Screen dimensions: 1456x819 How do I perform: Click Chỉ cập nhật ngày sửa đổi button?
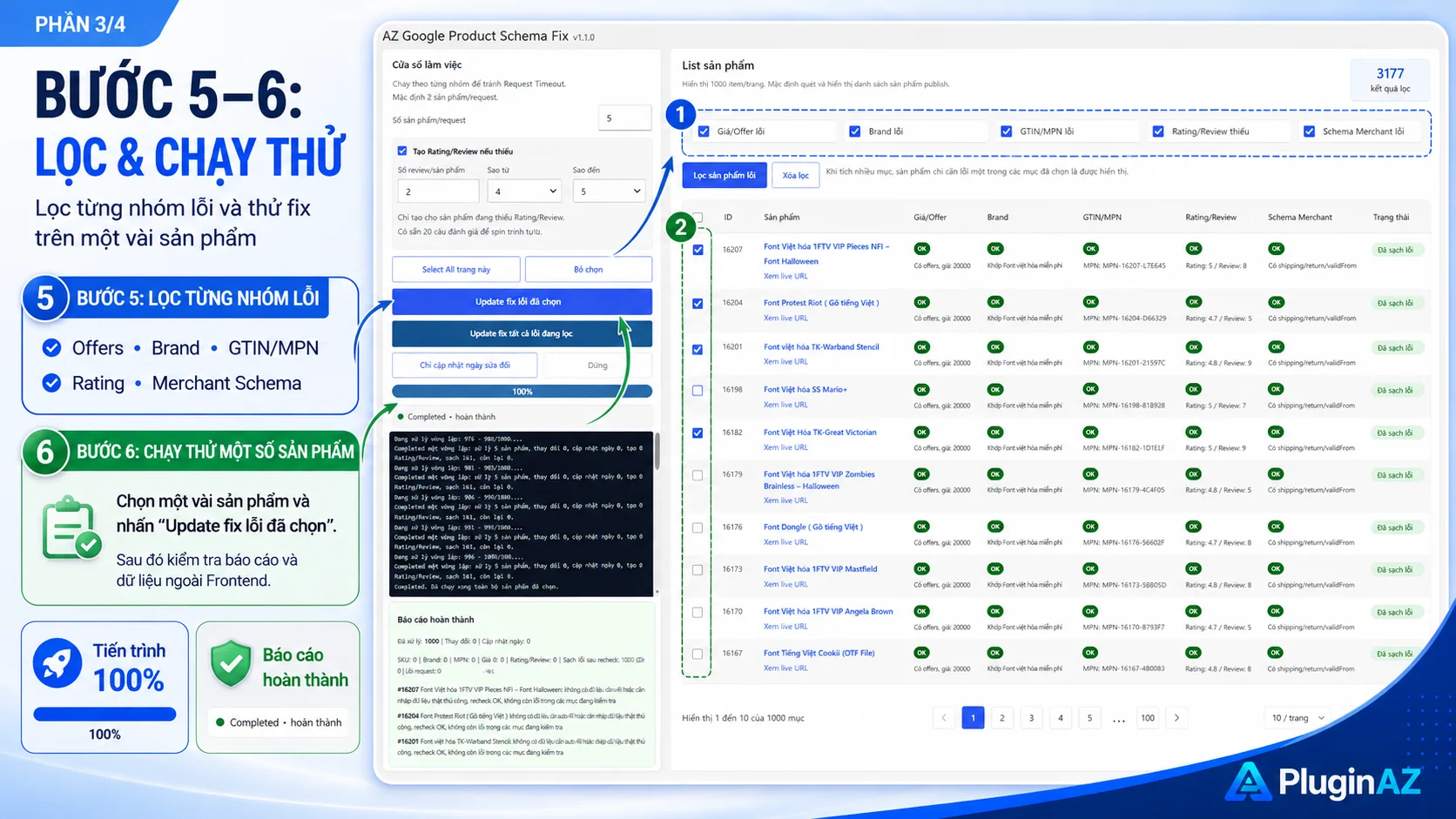coord(465,365)
